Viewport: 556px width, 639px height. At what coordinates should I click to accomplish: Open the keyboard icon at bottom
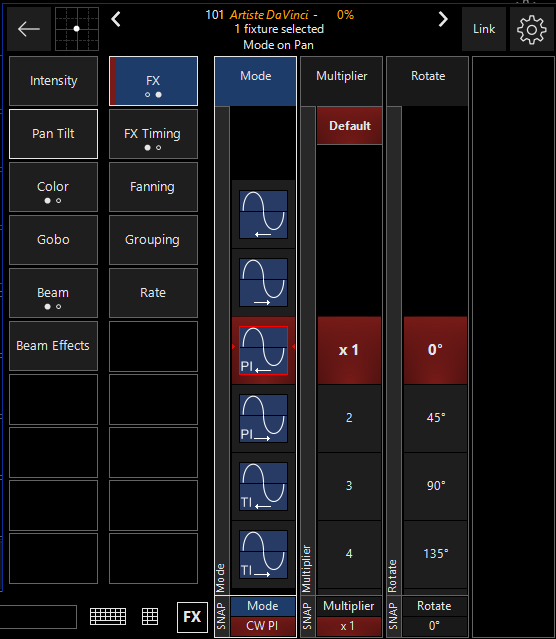(108, 616)
